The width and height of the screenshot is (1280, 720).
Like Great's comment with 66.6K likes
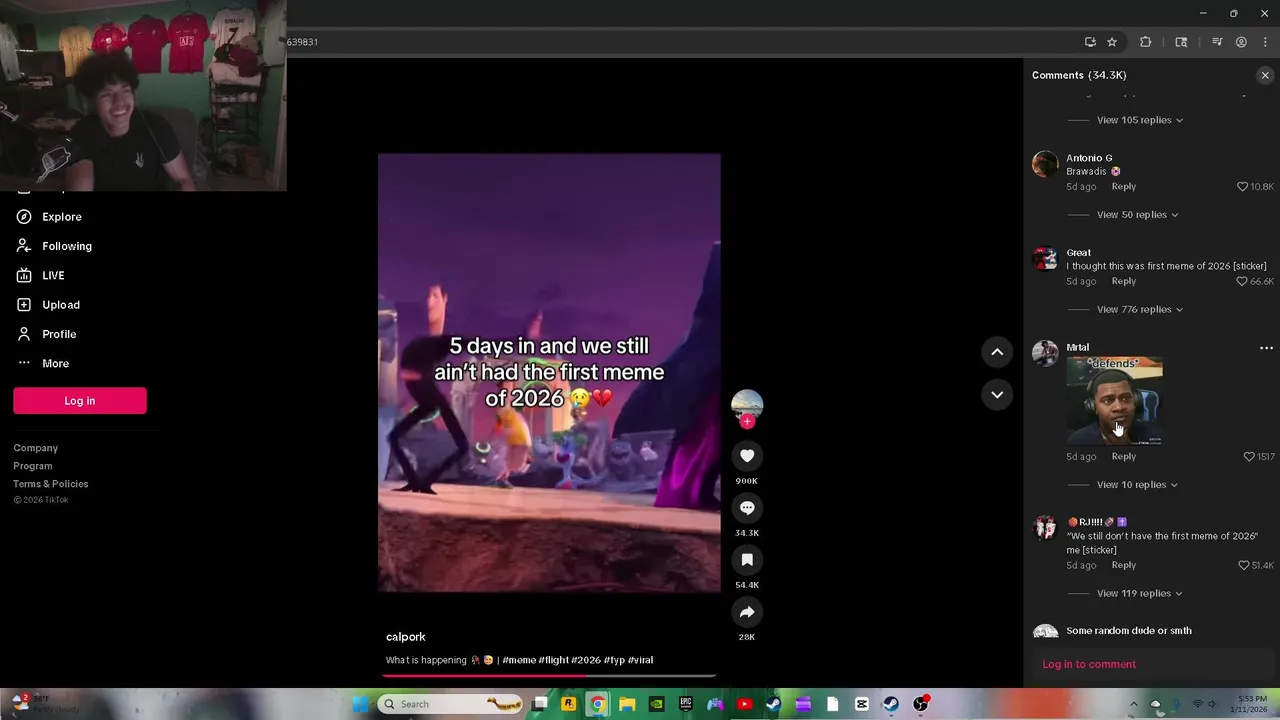[1242, 282]
